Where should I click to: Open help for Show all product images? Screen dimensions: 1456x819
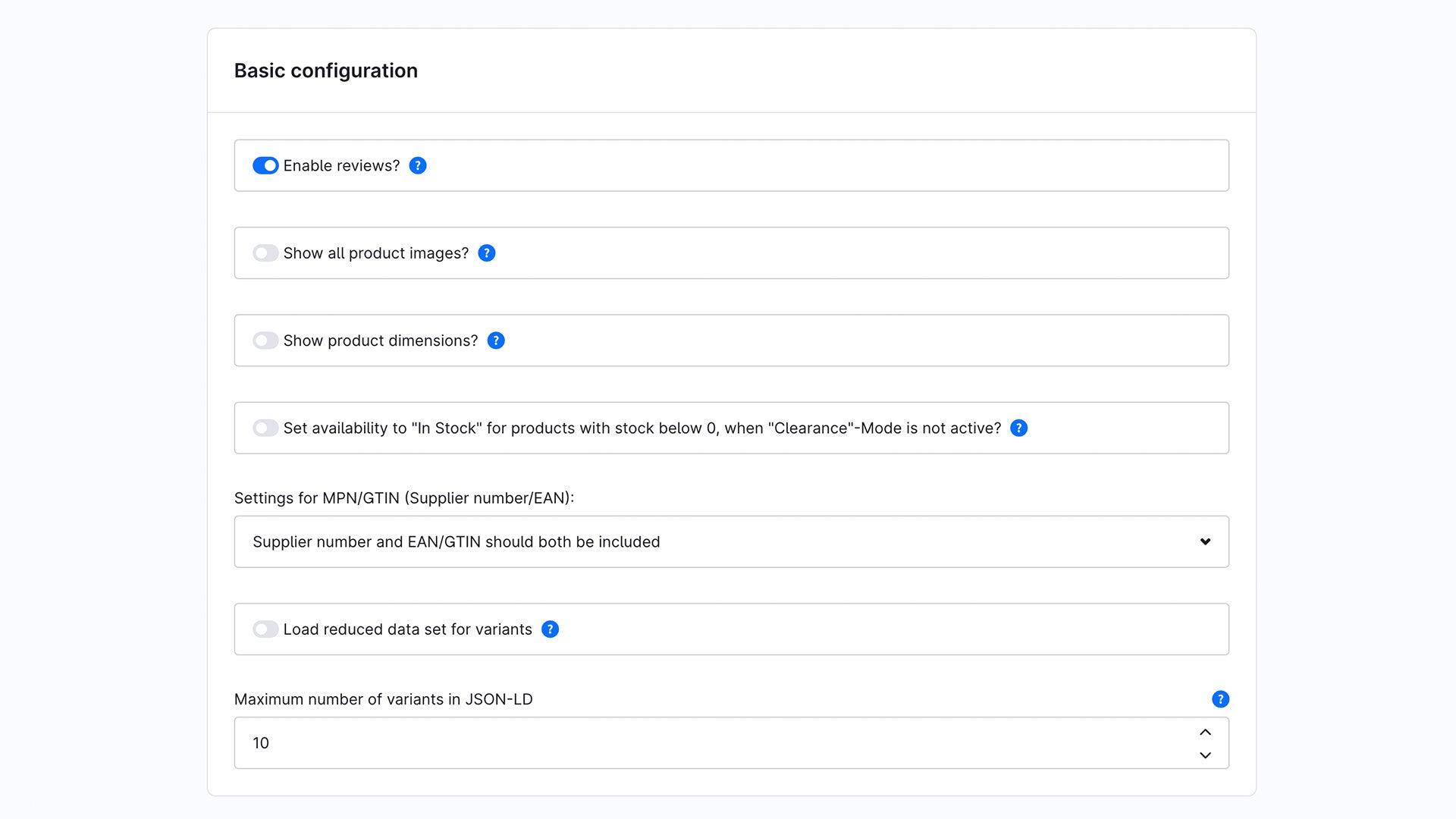point(487,253)
